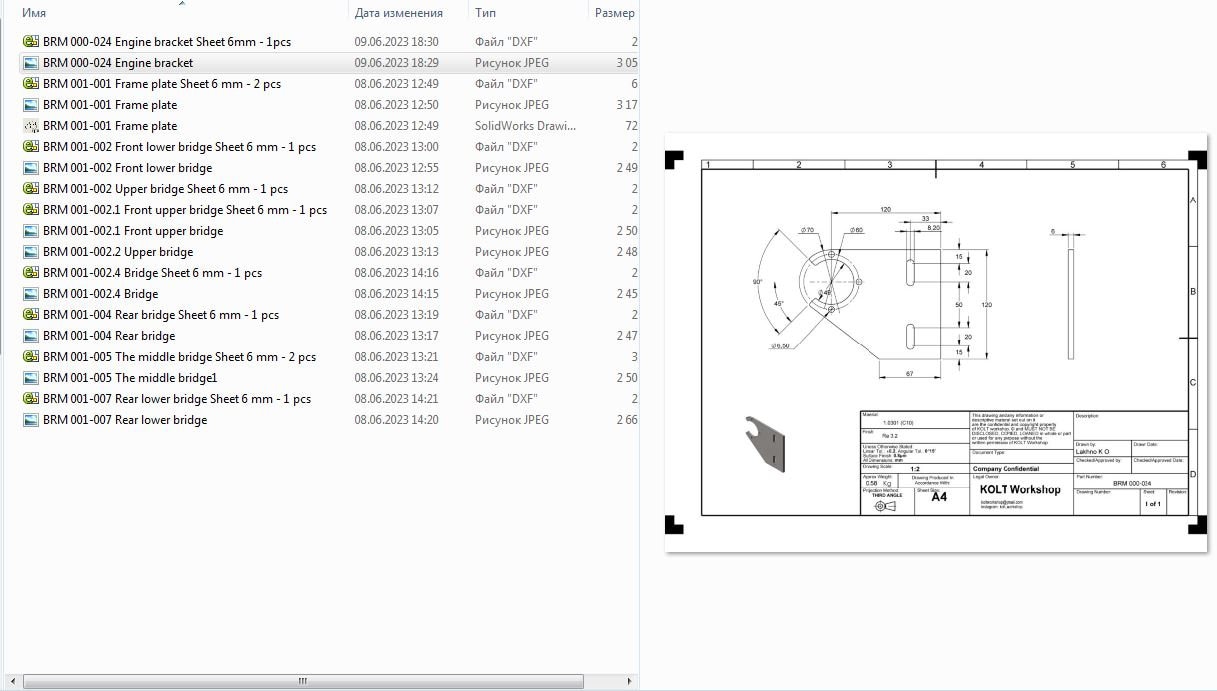Click the JPEG icon for BRM 001-004 Rear bridge

click(28, 335)
